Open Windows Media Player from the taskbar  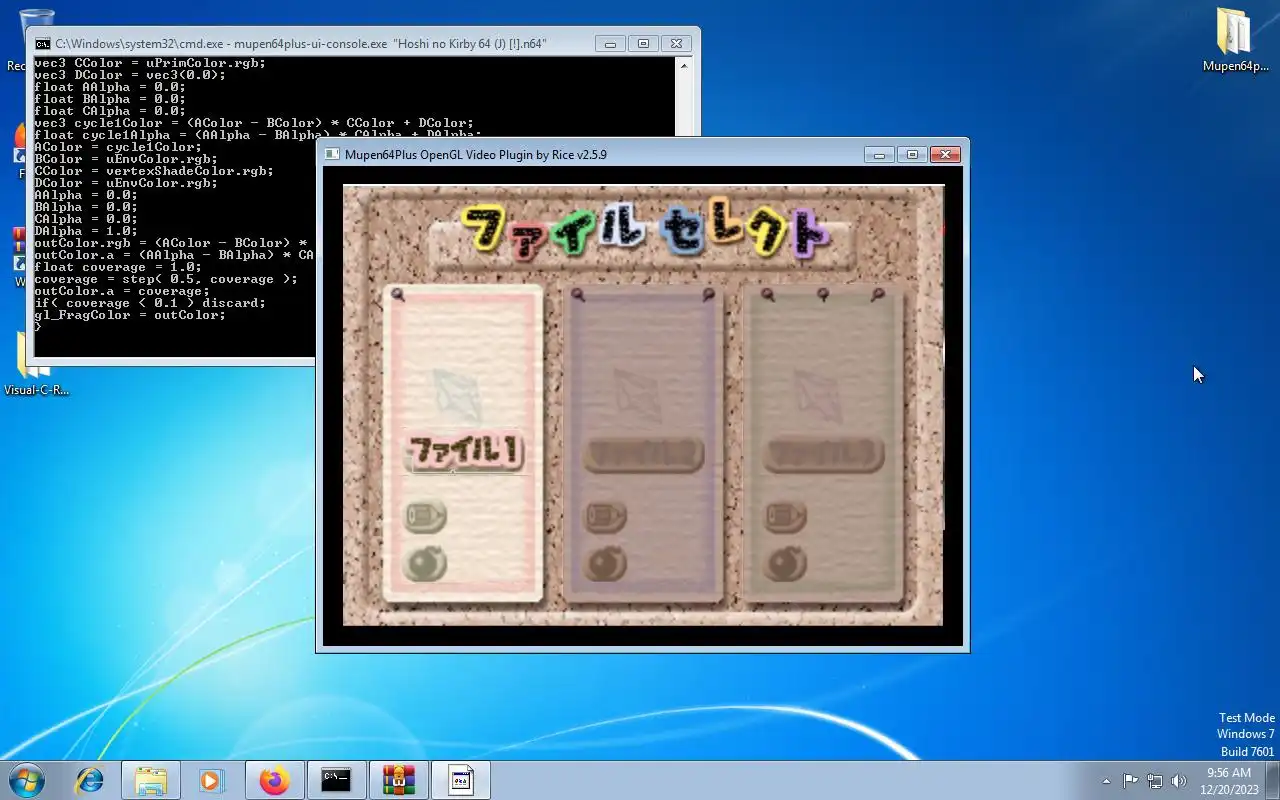(211, 780)
